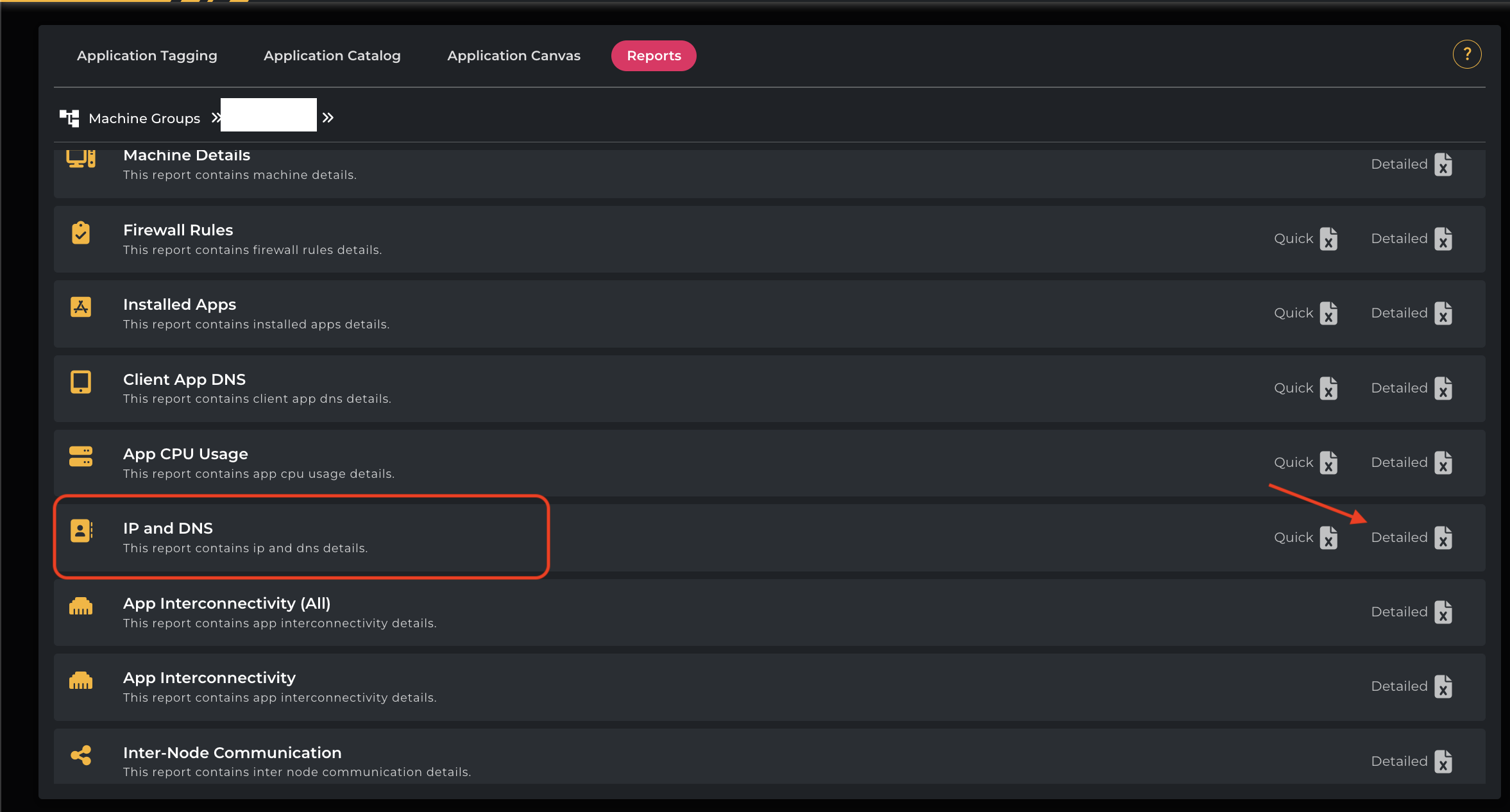
Task: Download Client App DNS Quick excel report
Action: click(x=1328, y=388)
